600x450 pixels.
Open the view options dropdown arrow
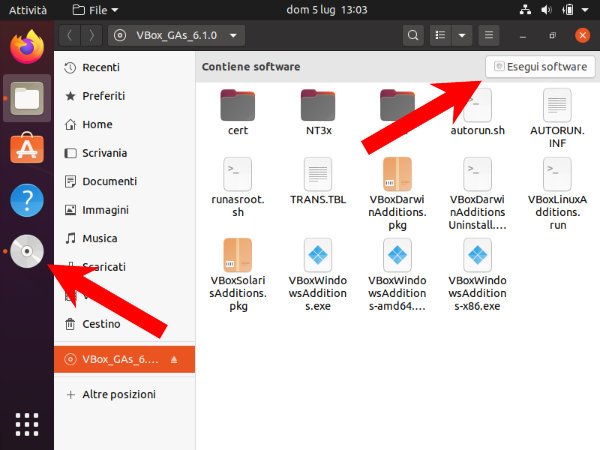(462, 36)
